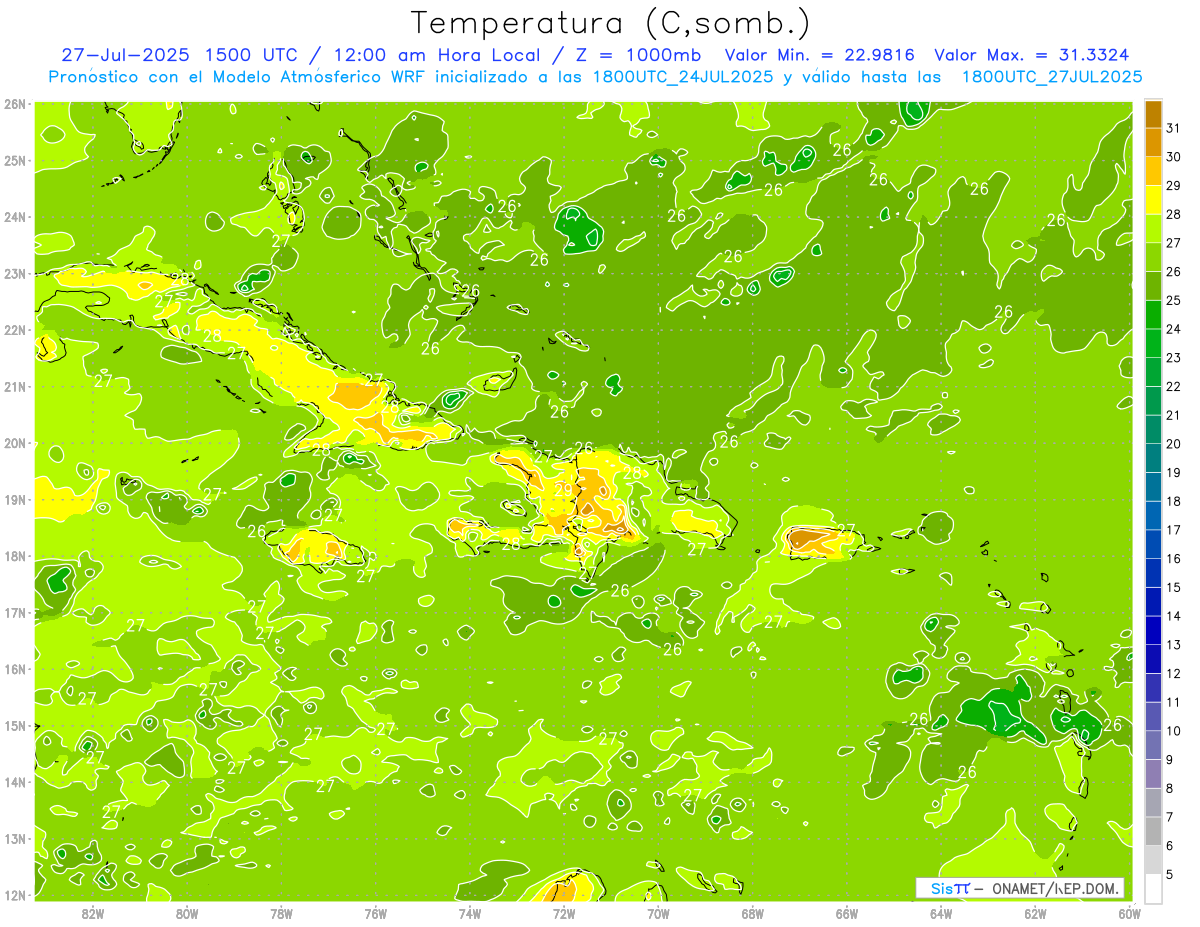
Task: Select the yellow band between 28 and 29
Action: point(1153,200)
